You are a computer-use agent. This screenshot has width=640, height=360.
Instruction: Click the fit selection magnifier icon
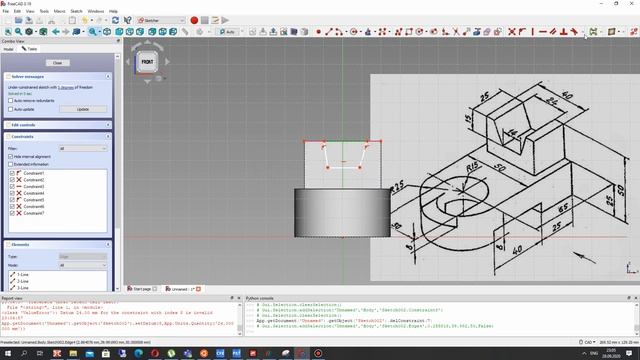[18, 31]
